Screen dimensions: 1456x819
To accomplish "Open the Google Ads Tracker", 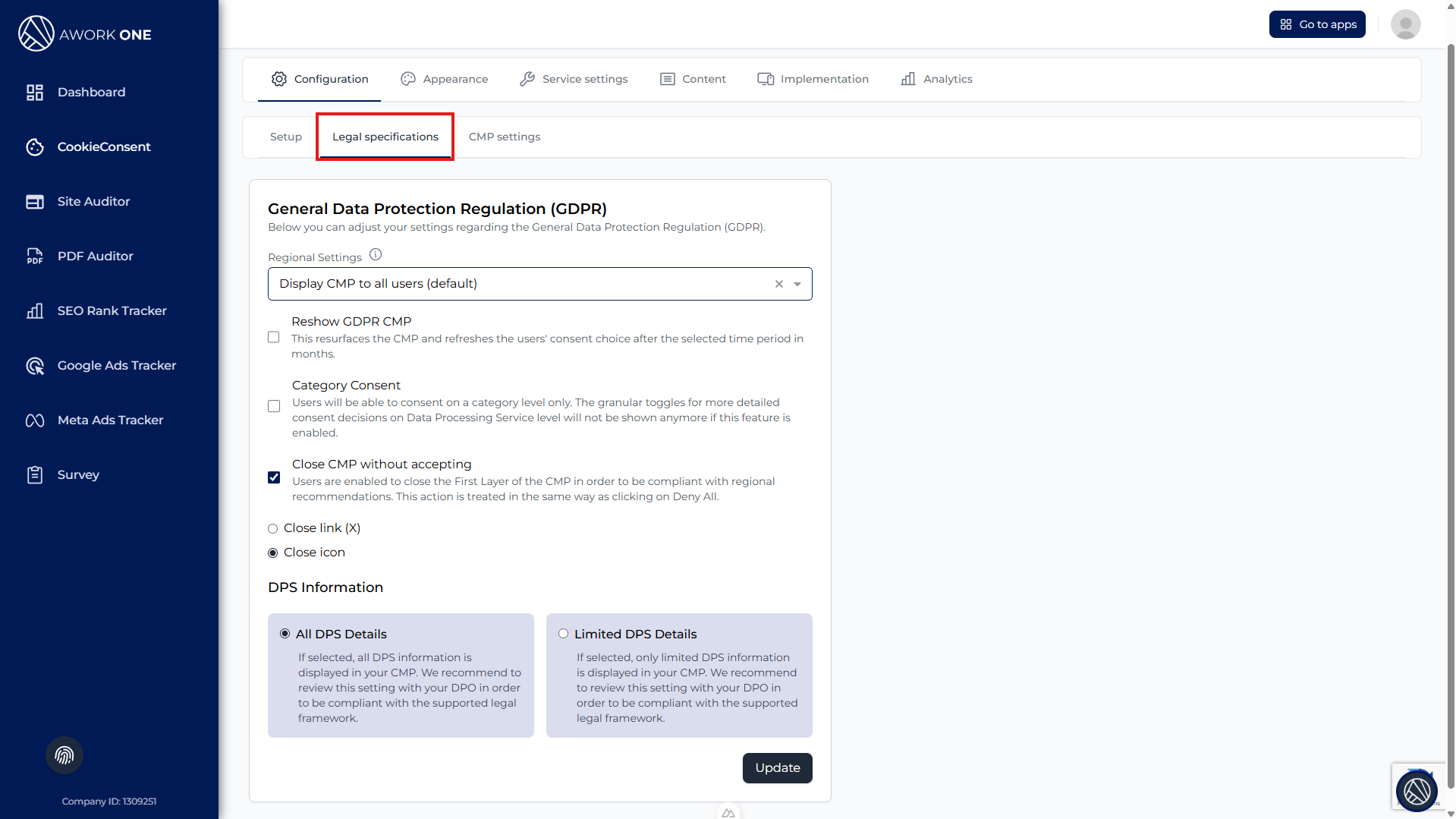I will (x=116, y=365).
